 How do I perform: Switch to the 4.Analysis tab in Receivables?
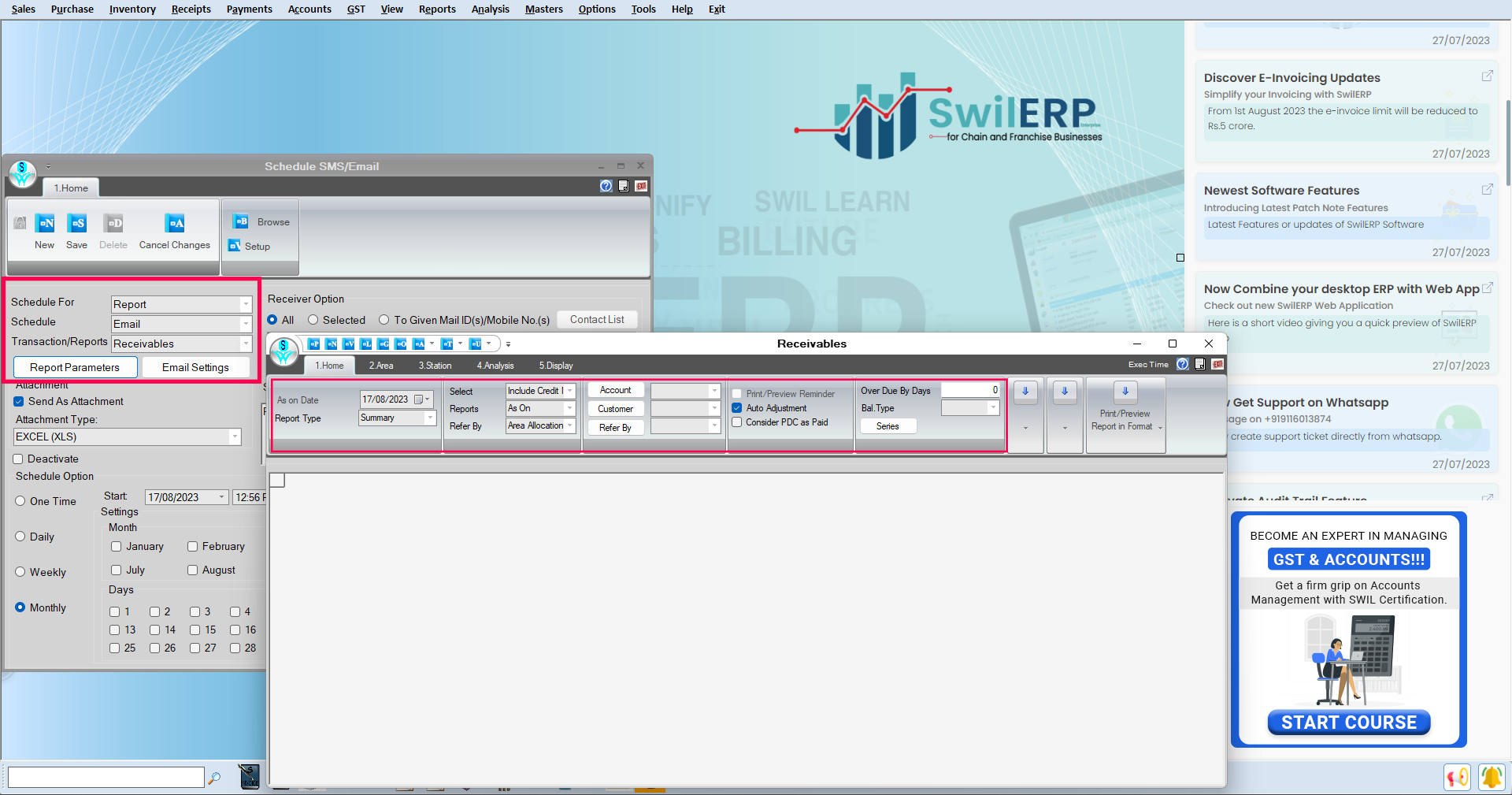point(495,366)
